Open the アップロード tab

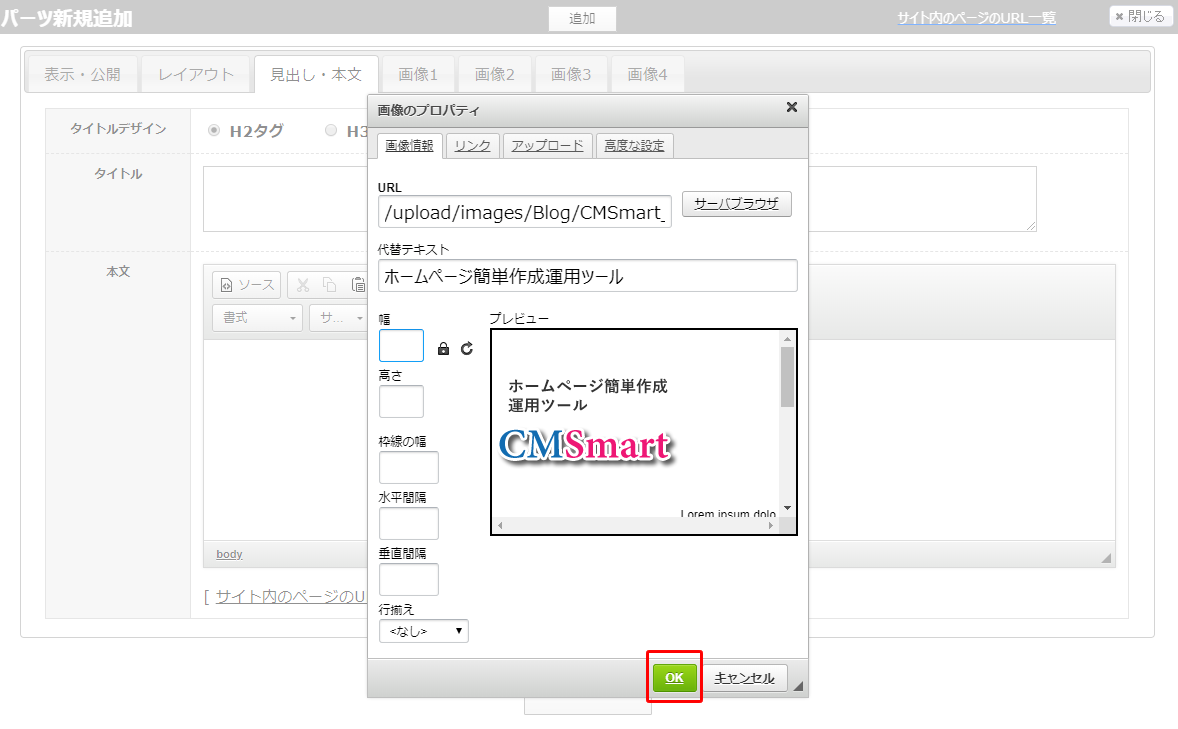tap(547, 146)
